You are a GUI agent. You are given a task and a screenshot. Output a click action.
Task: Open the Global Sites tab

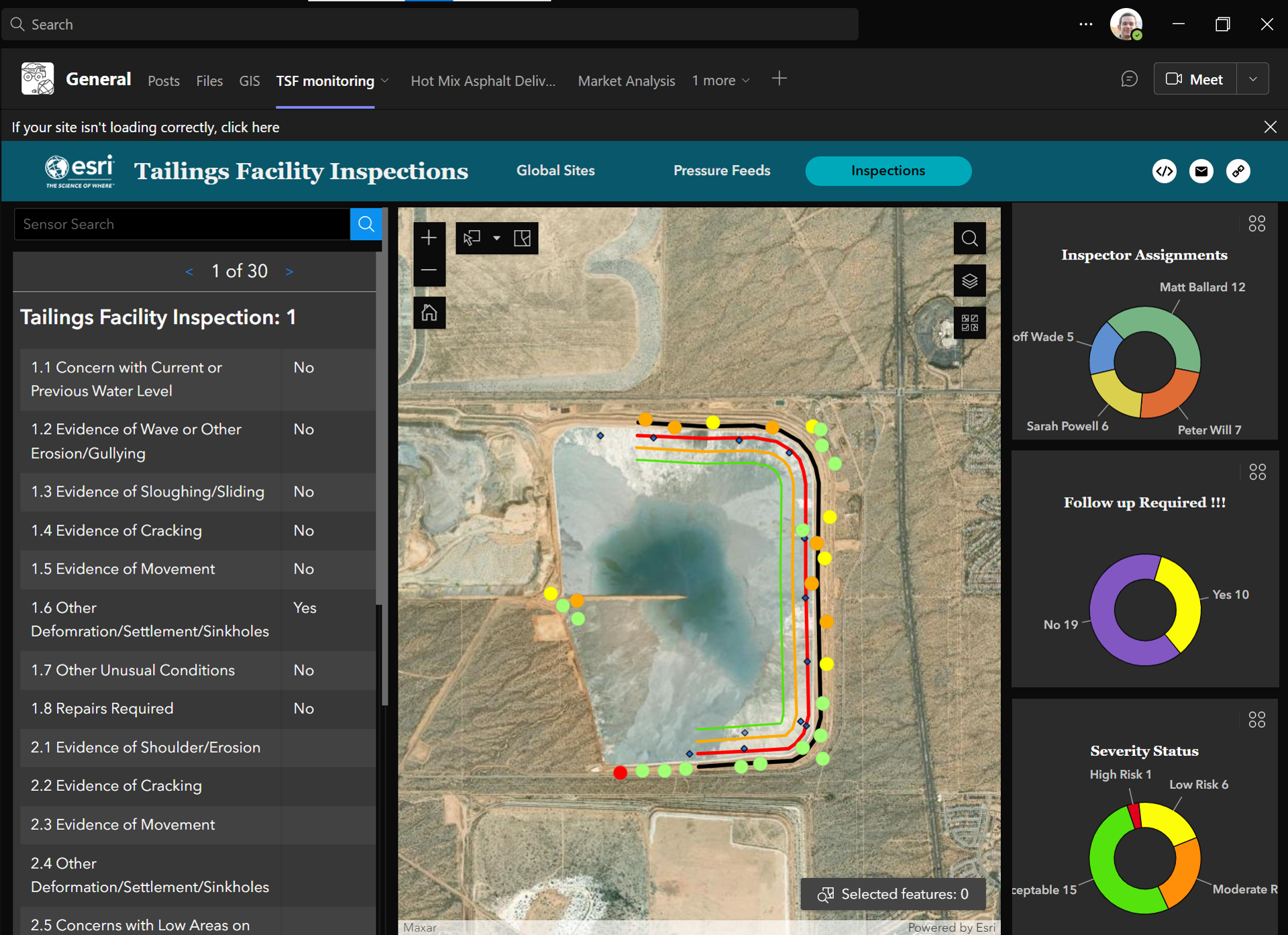click(555, 170)
